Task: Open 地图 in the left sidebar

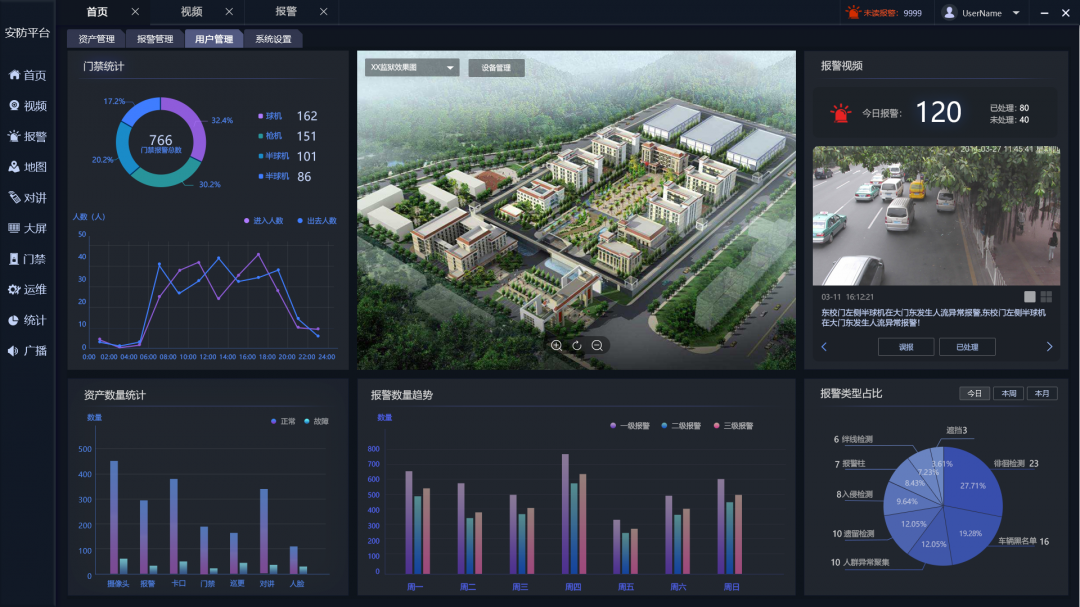Action: coord(28,167)
